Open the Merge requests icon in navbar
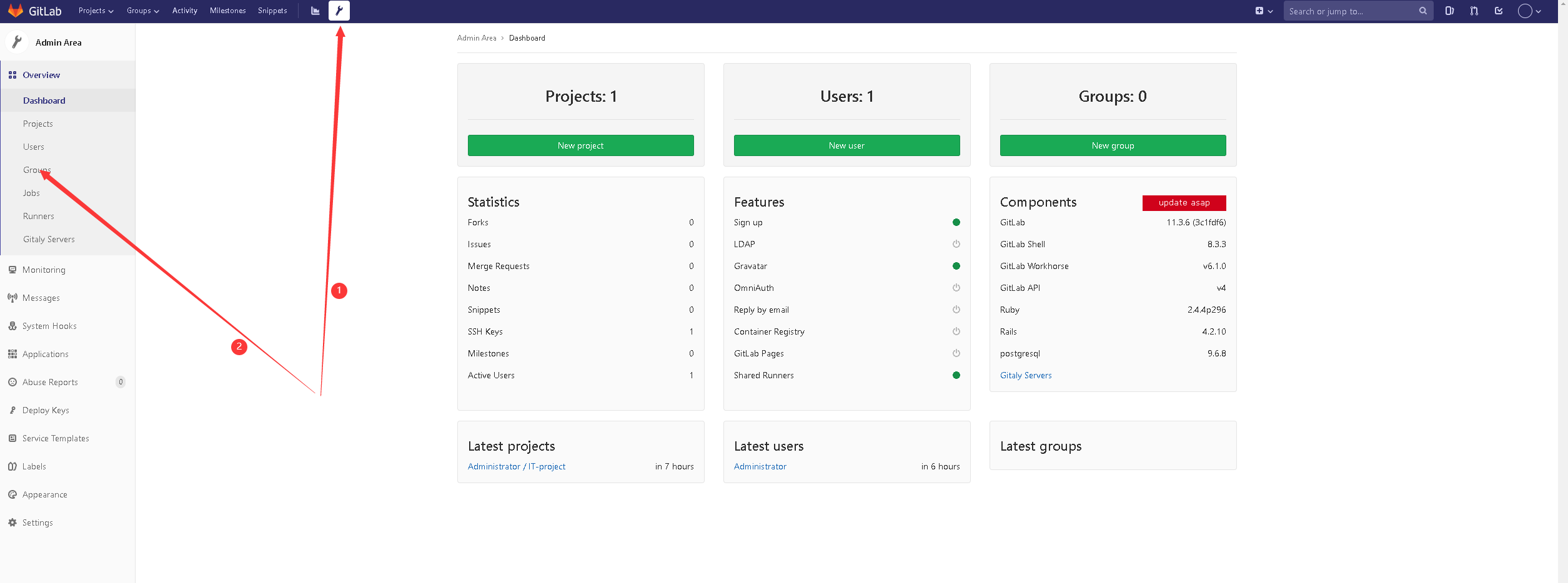This screenshot has width=1568, height=583. [1474, 11]
